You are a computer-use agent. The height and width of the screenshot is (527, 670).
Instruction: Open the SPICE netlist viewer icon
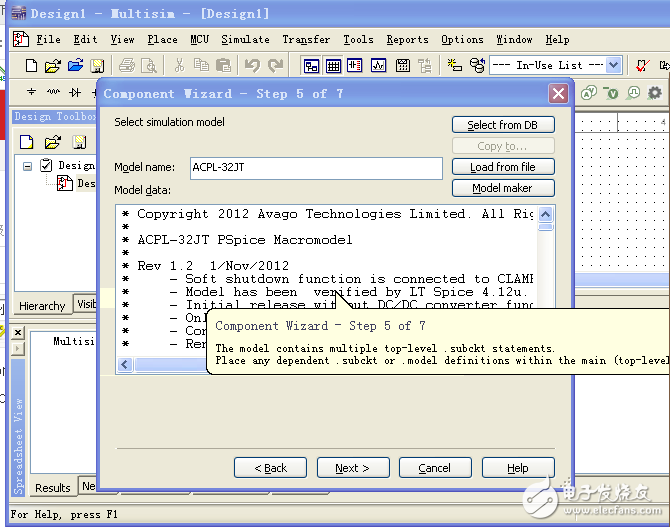pos(355,65)
